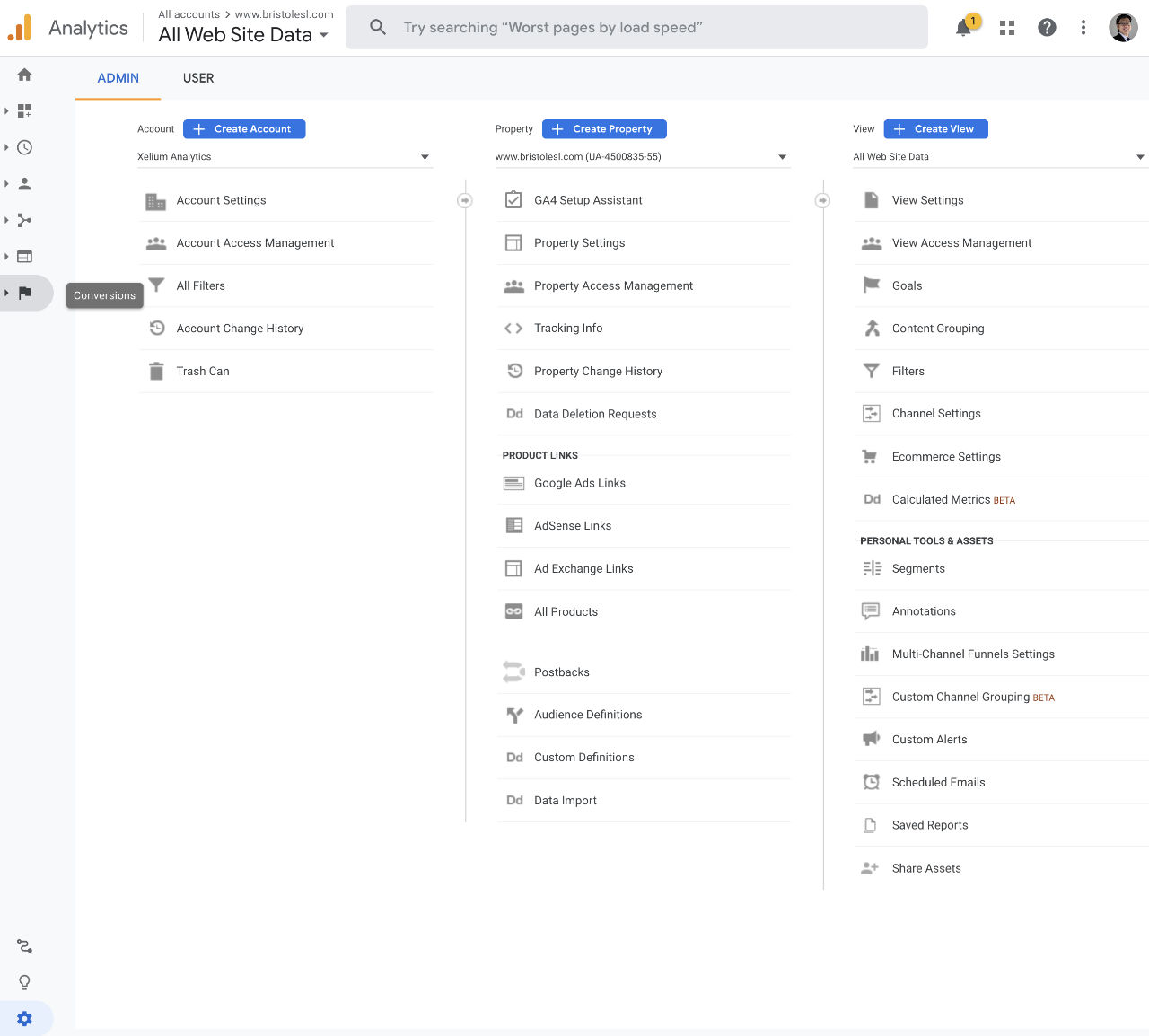The width and height of the screenshot is (1149, 1036).
Task: Open the Google apps grid
Action: click(x=1007, y=28)
